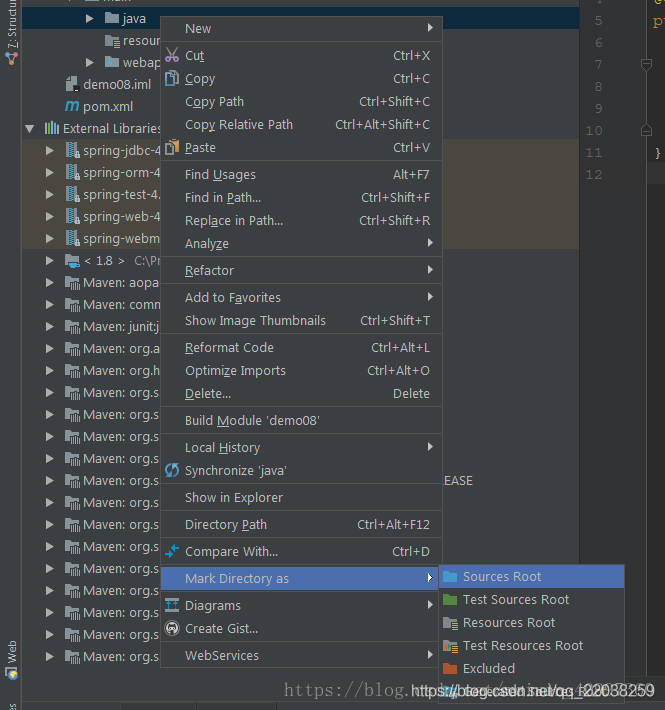
Task: Click the fold marker at editor line 7
Action: click(x=646, y=65)
